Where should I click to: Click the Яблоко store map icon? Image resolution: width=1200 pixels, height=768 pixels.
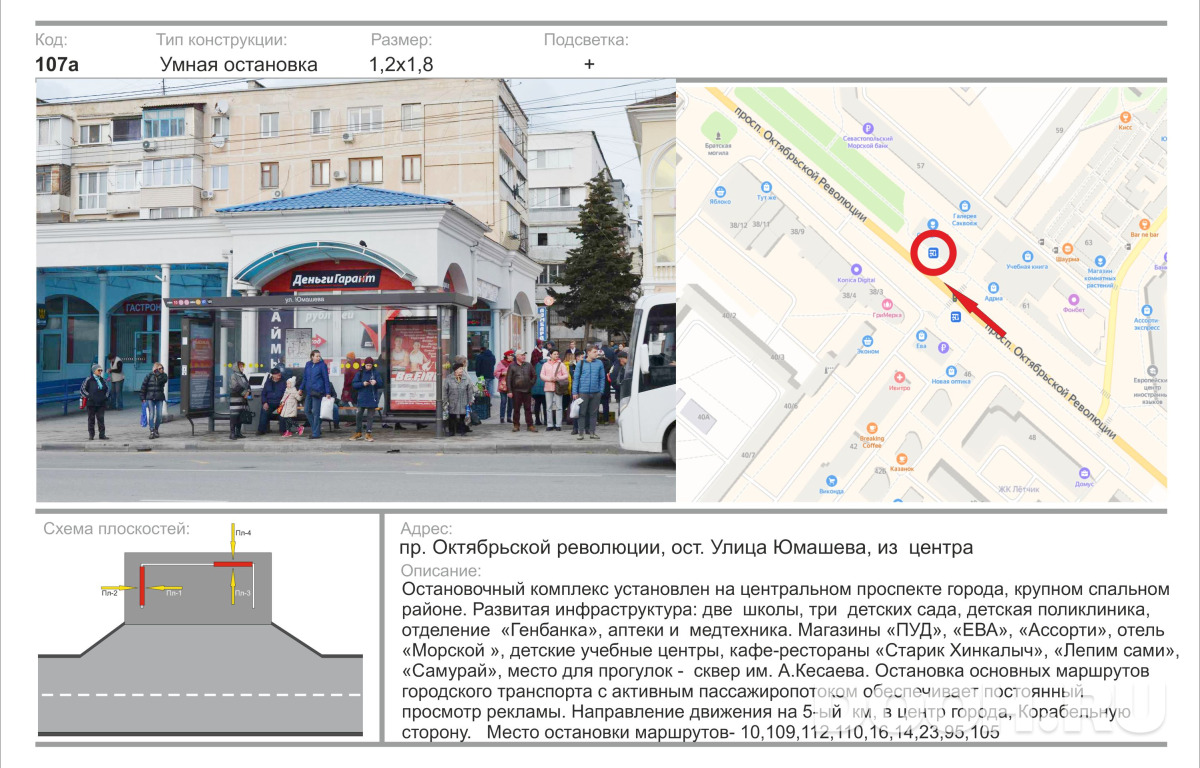tap(720, 191)
